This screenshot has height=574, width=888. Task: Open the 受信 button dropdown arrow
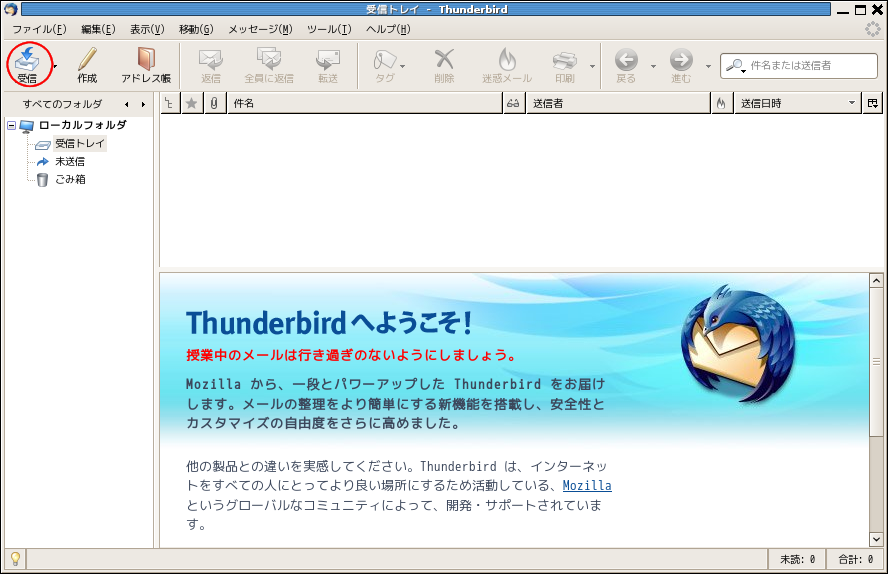click(55, 66)
